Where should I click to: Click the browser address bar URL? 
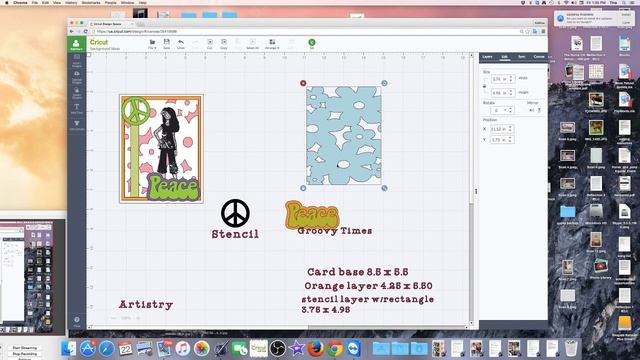pos(137,31)
